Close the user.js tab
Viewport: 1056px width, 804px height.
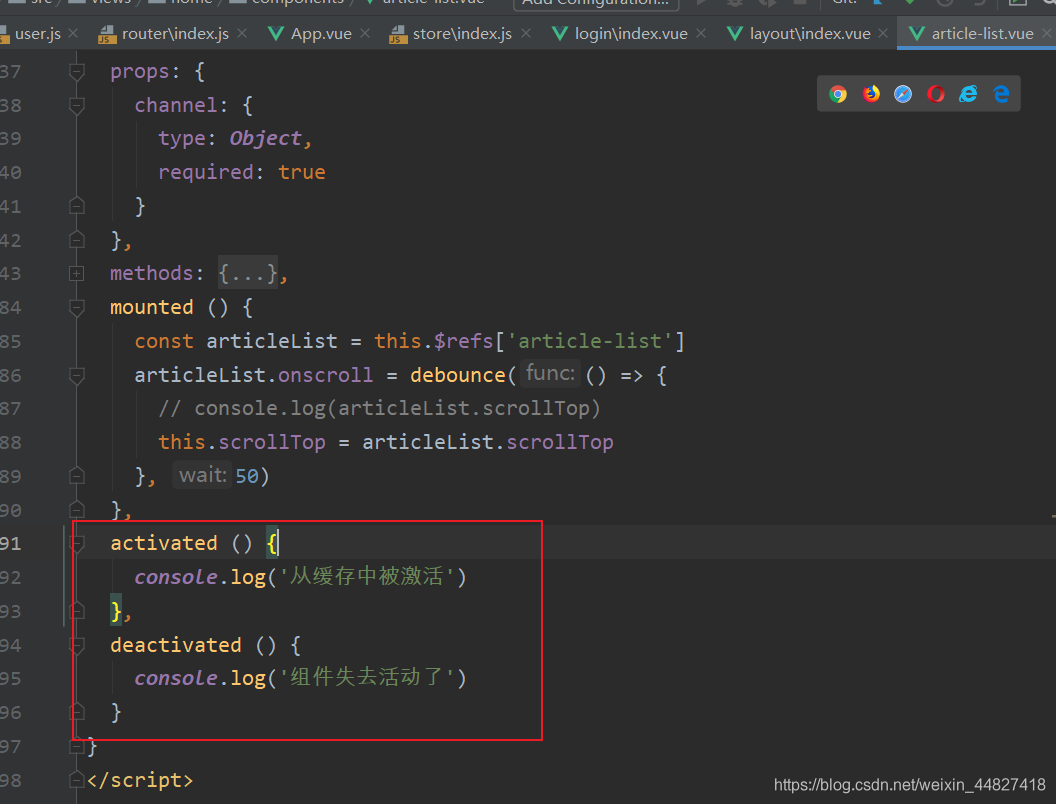[x=73, y=33]
